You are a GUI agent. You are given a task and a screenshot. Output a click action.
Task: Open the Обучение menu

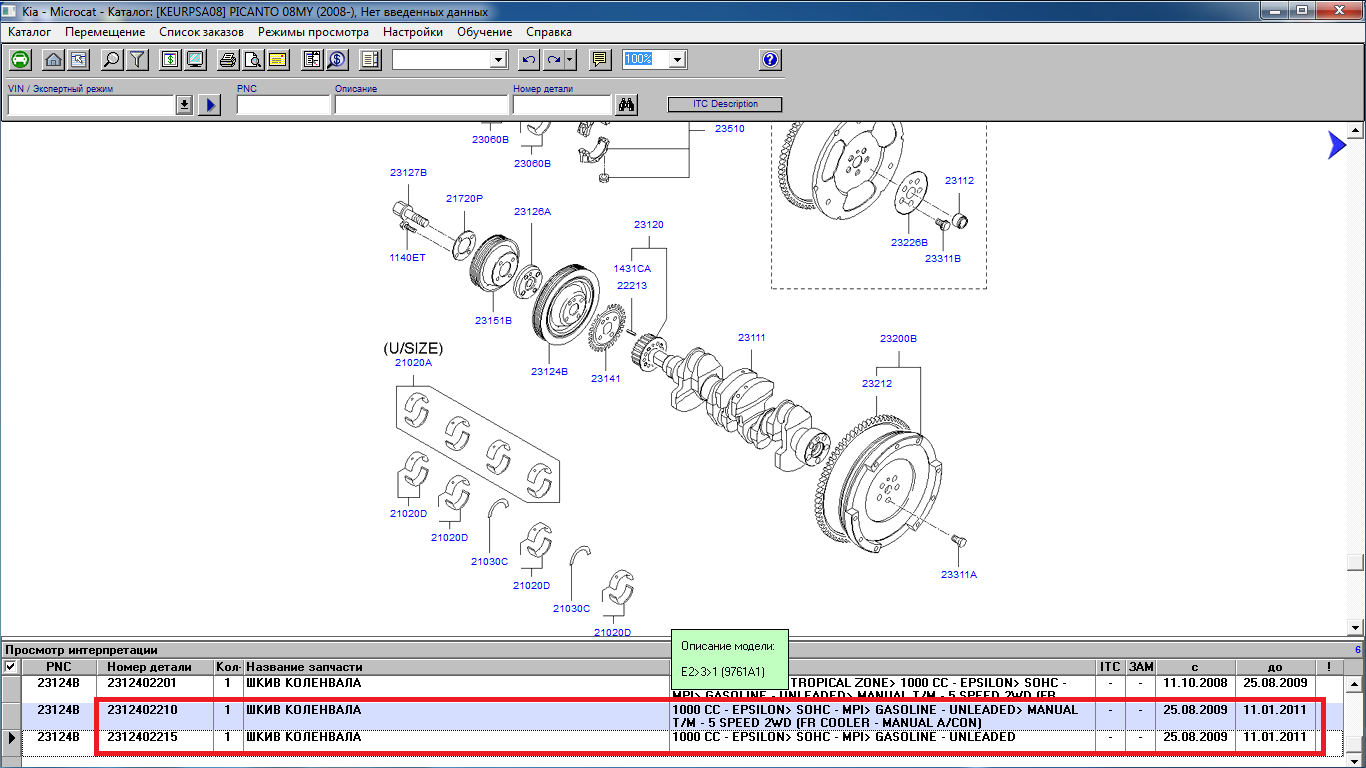point(484,32)
